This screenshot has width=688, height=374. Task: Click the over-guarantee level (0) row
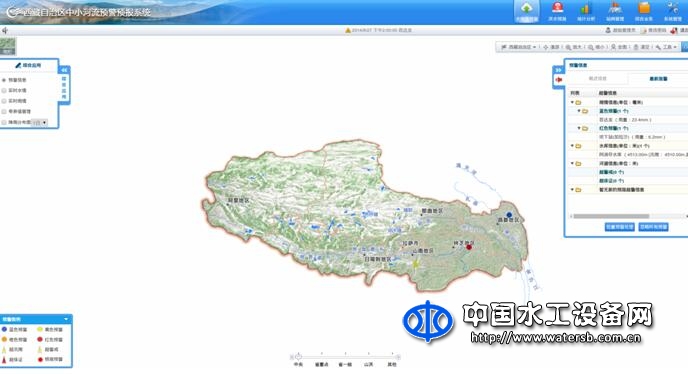click(628, 181)
